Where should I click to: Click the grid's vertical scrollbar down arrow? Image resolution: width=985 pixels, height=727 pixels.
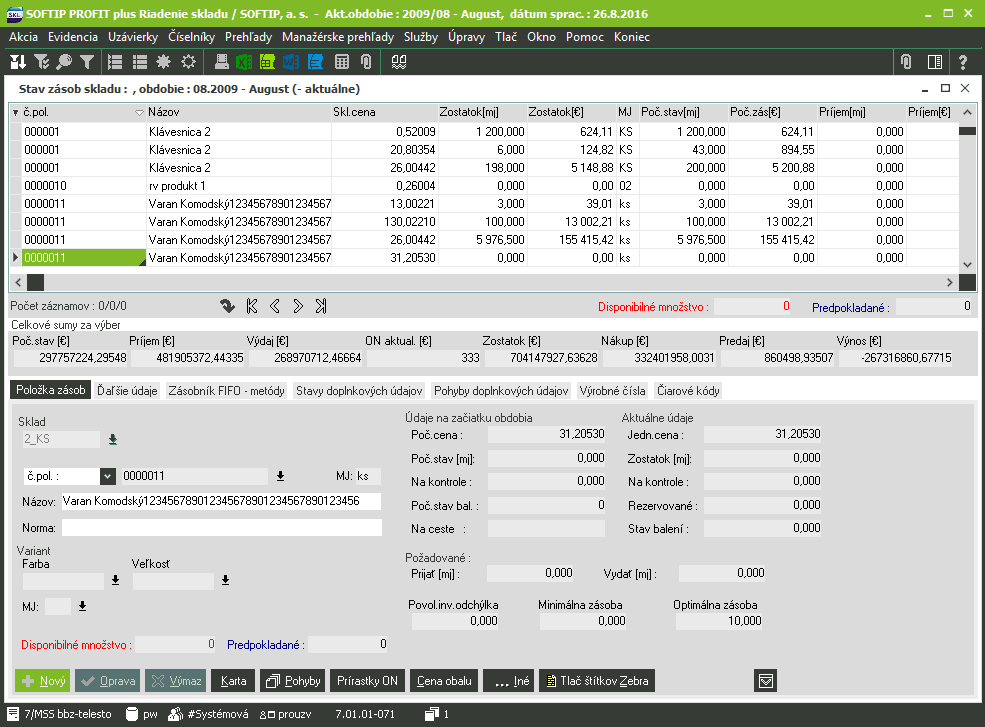pos(967,265)
